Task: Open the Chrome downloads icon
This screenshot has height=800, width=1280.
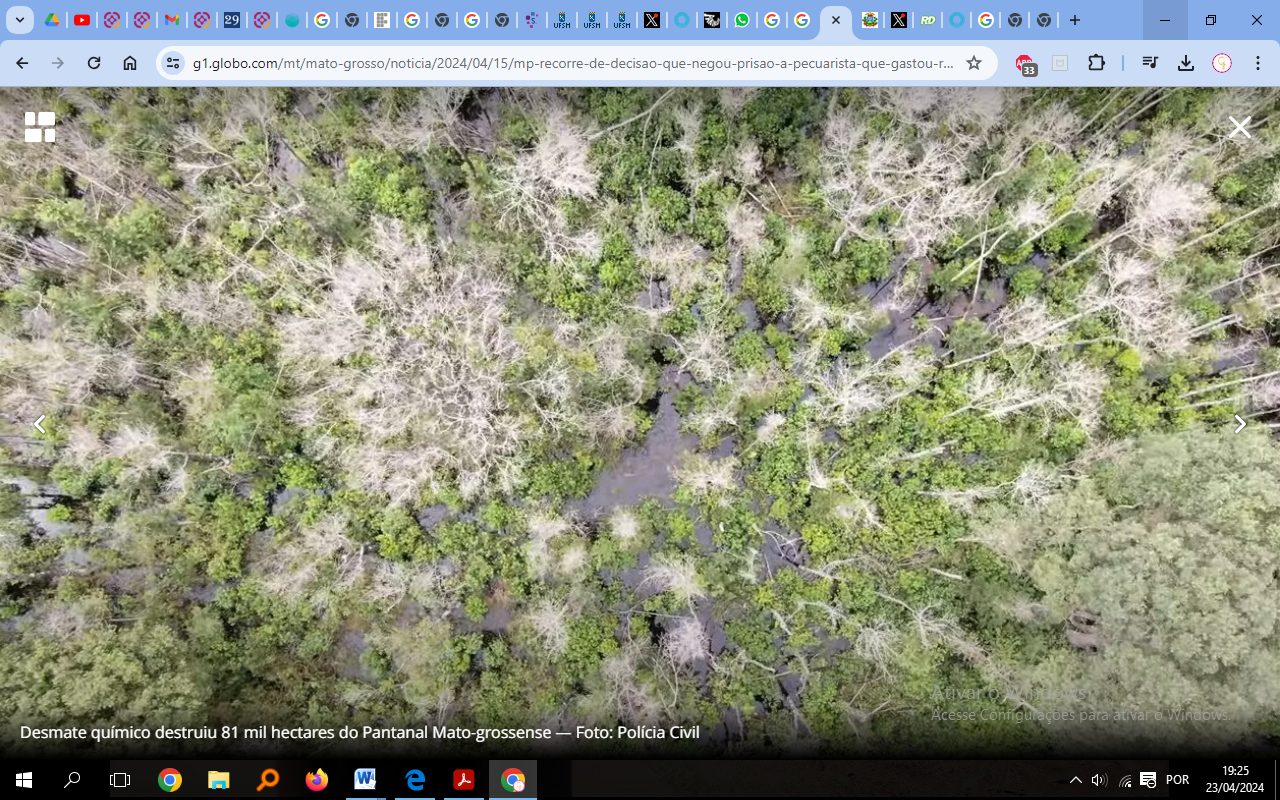Action: point(1186,63)
